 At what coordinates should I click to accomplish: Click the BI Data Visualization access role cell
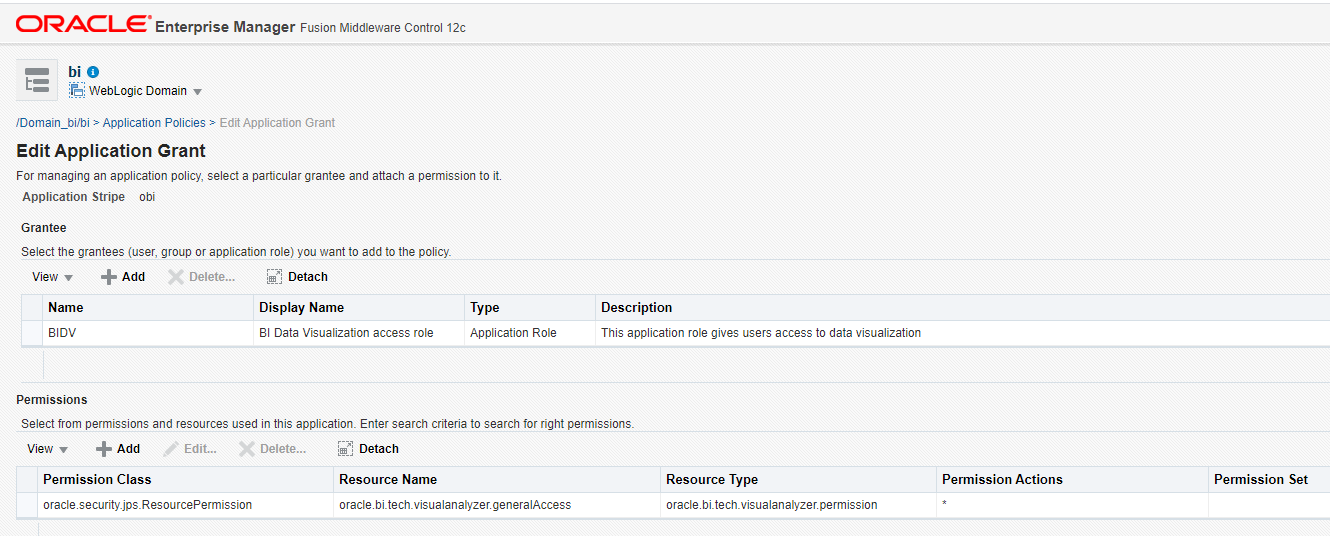[359, 333]
